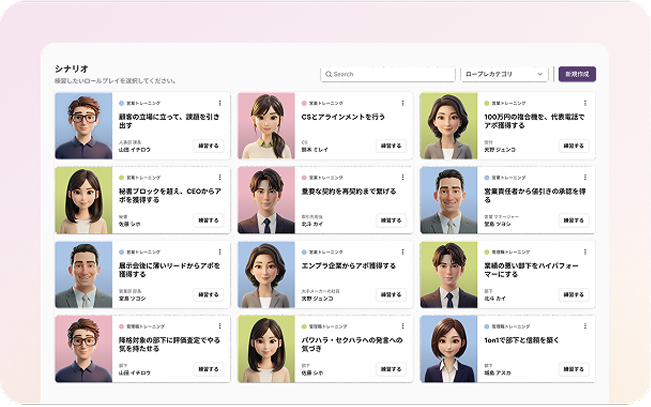
Task: Open the options menu on 1on1で部下と信頼を築く card
Action: point(586,326)
